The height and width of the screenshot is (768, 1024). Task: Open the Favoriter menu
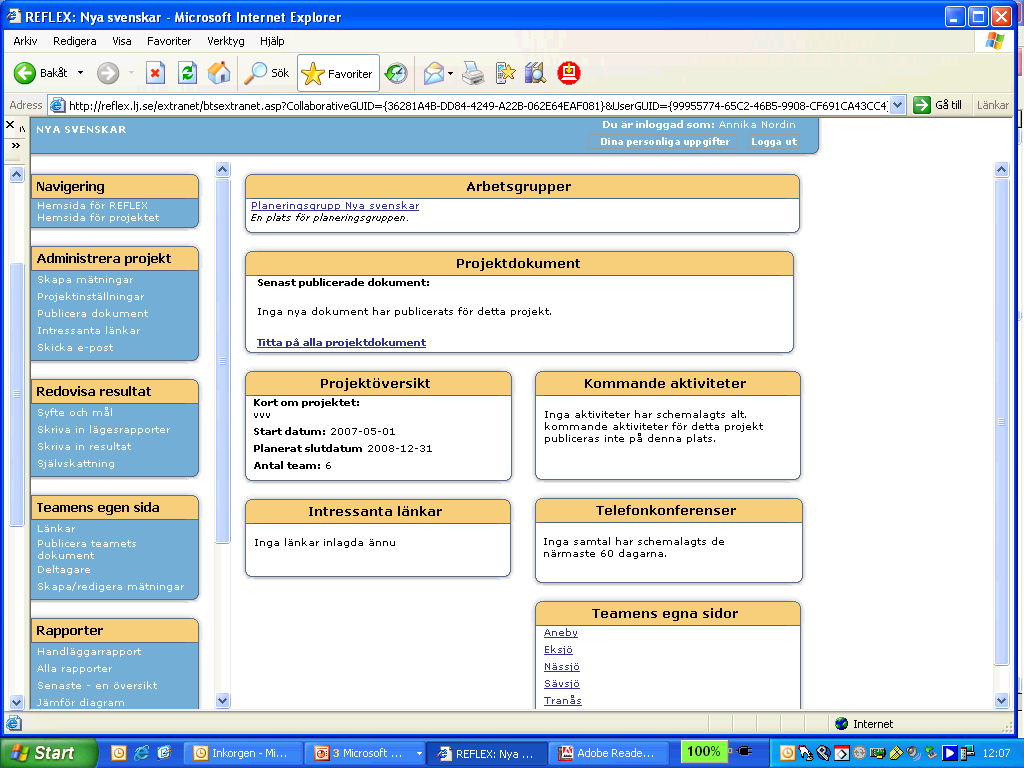click(168, 41)
